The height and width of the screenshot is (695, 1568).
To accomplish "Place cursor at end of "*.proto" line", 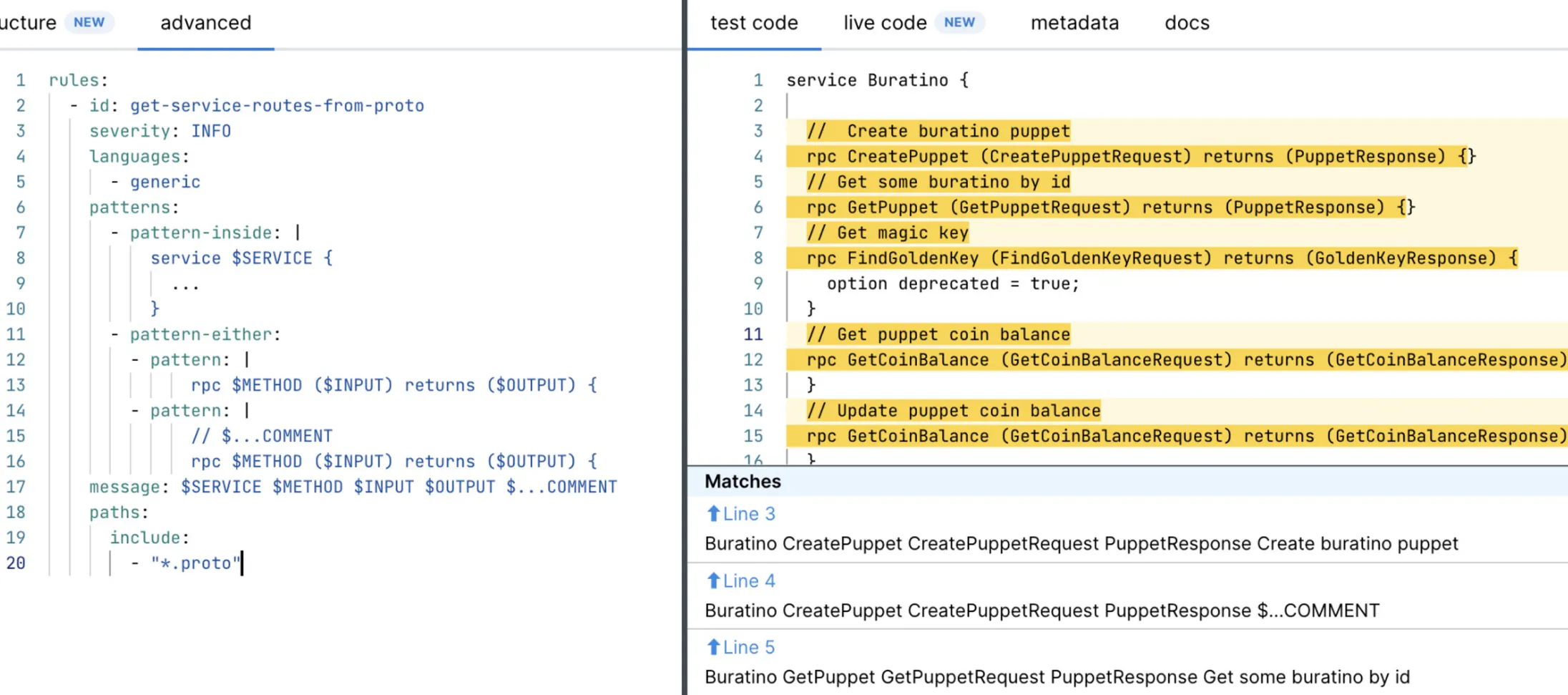I will [x=242, y=563].
